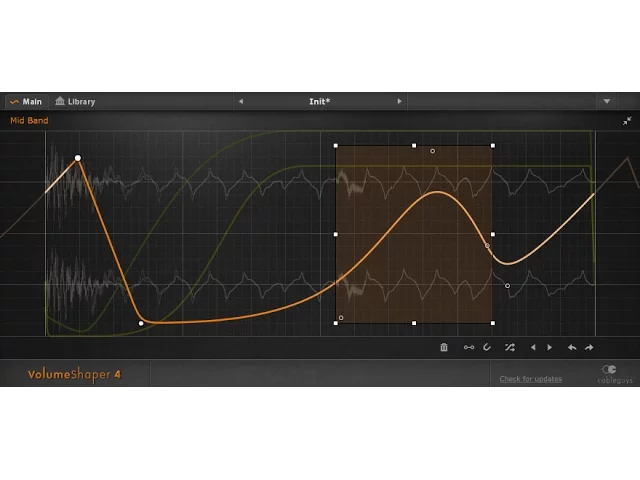The image size is (640, 480).
Task: Select hollow point at selection's bottom-left corner
Action: [x=341, y=318]
